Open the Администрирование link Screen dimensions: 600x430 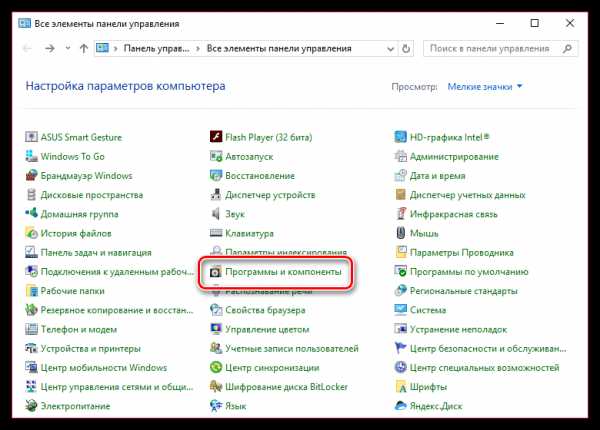(x=453, y=157)
